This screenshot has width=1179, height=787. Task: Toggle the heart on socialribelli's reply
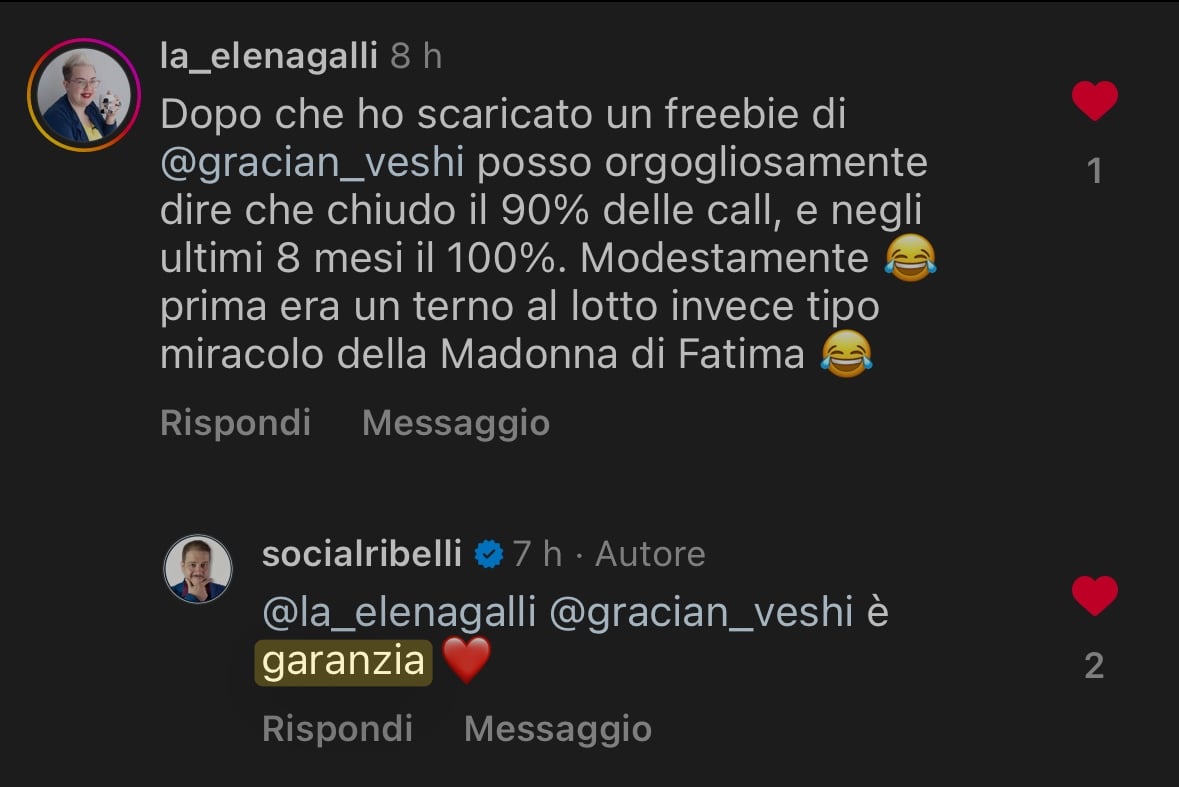point(1094,596)
